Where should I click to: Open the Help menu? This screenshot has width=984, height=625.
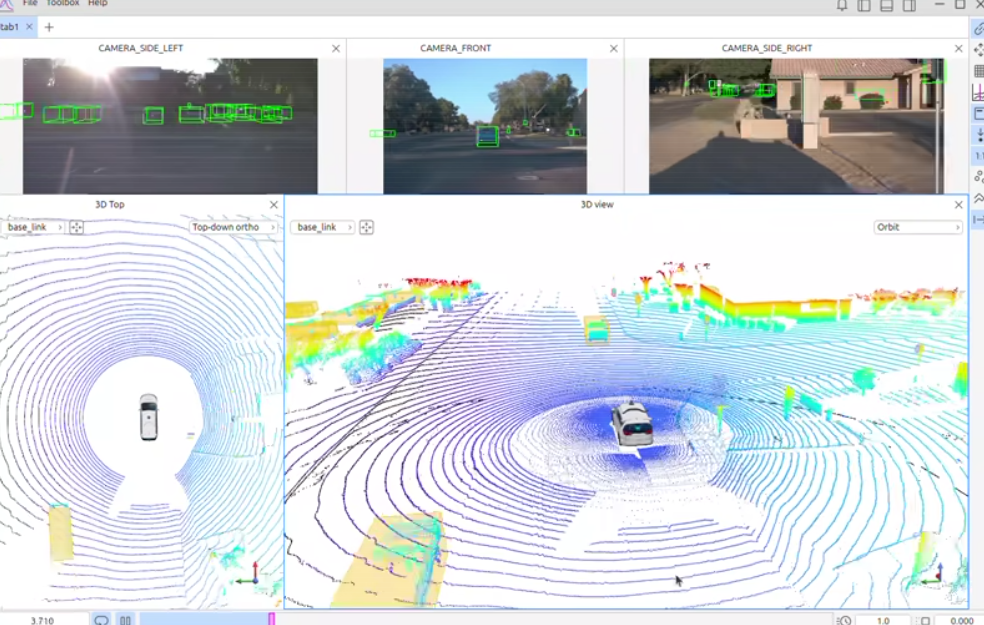pos(97,3)
